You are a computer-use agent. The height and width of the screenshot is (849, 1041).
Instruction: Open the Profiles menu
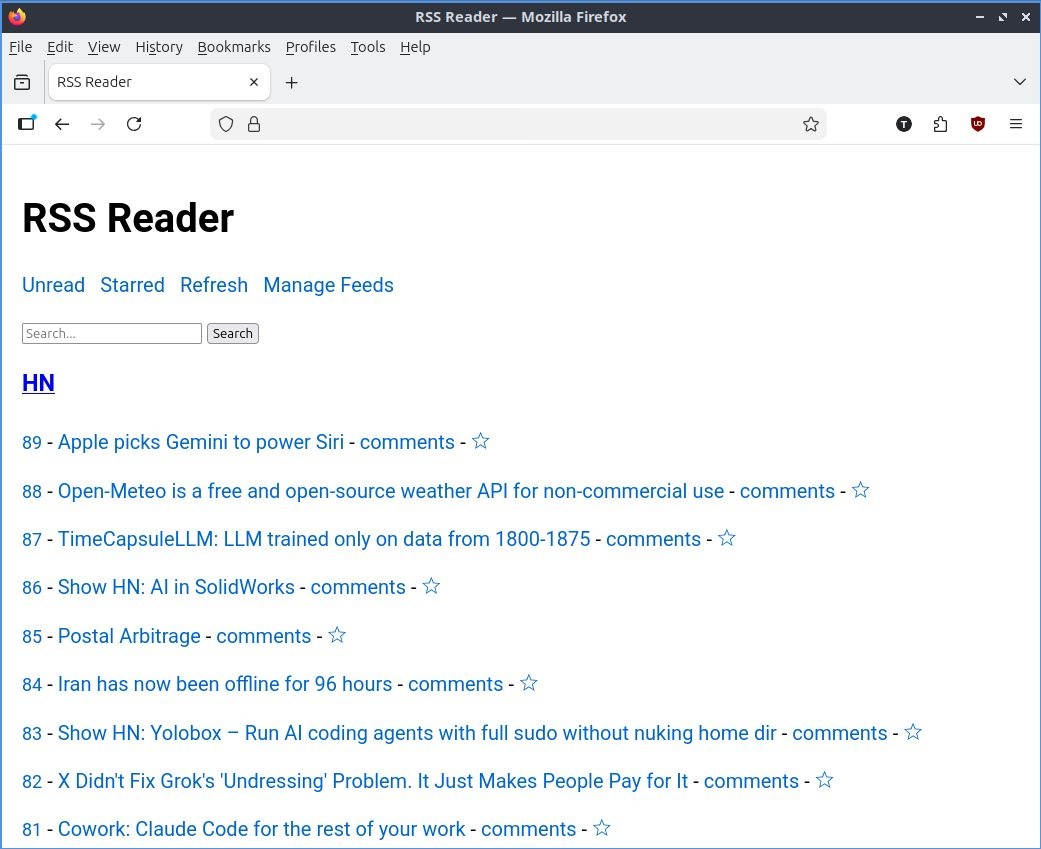pyautogui.click(x=311, y=47)
